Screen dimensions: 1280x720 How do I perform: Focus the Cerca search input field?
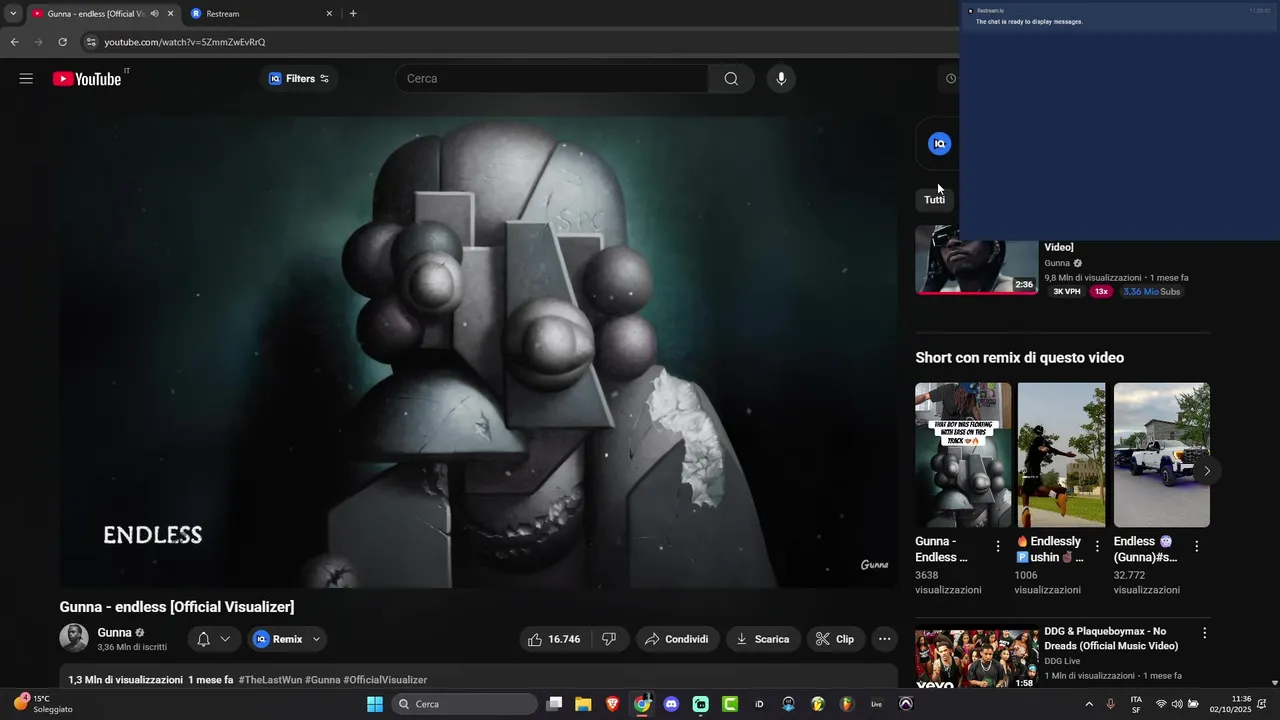(552, 79)
